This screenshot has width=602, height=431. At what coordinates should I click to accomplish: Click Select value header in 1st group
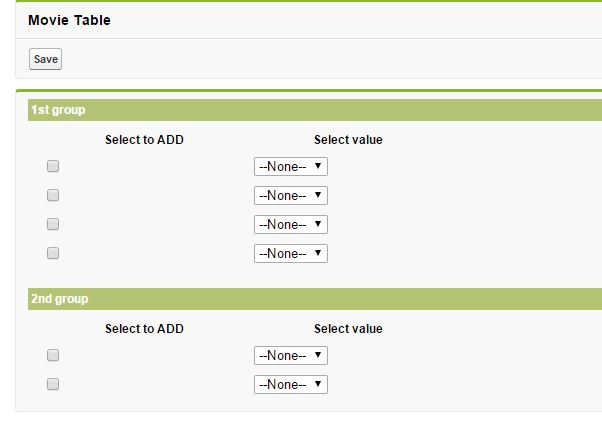coord(348,140)
